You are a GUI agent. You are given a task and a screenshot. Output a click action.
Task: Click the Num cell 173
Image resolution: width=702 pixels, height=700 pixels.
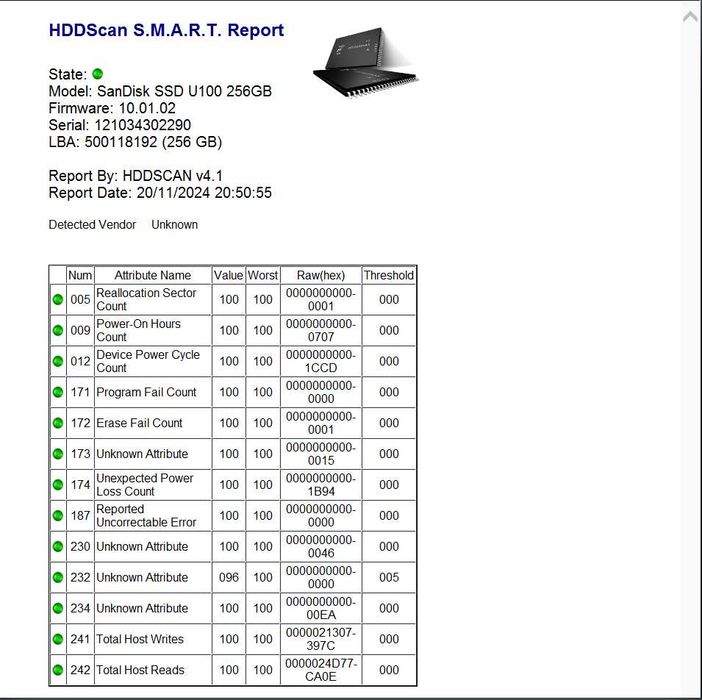(x=80, y=454)
